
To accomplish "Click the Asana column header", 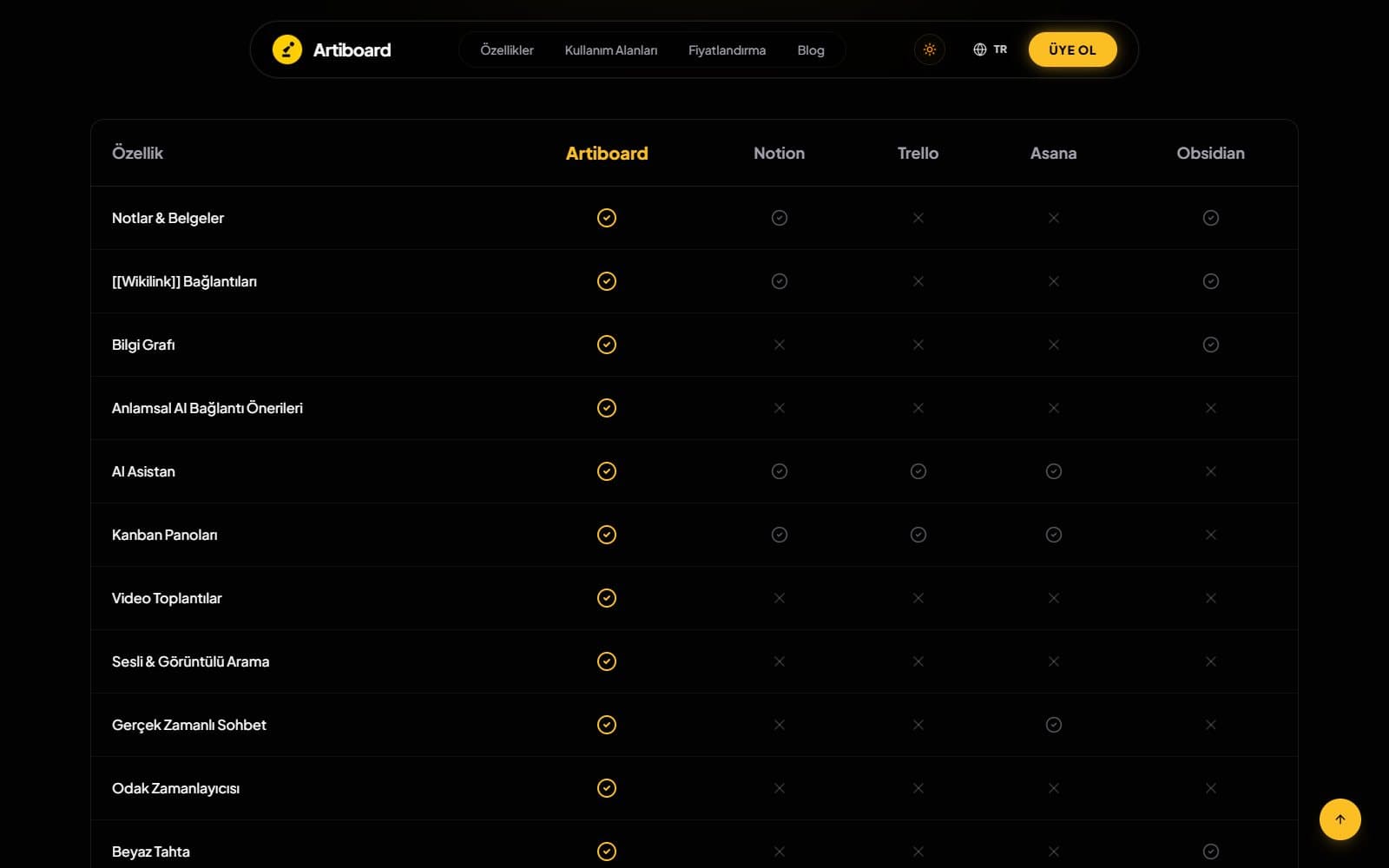I will (1054, 153).
